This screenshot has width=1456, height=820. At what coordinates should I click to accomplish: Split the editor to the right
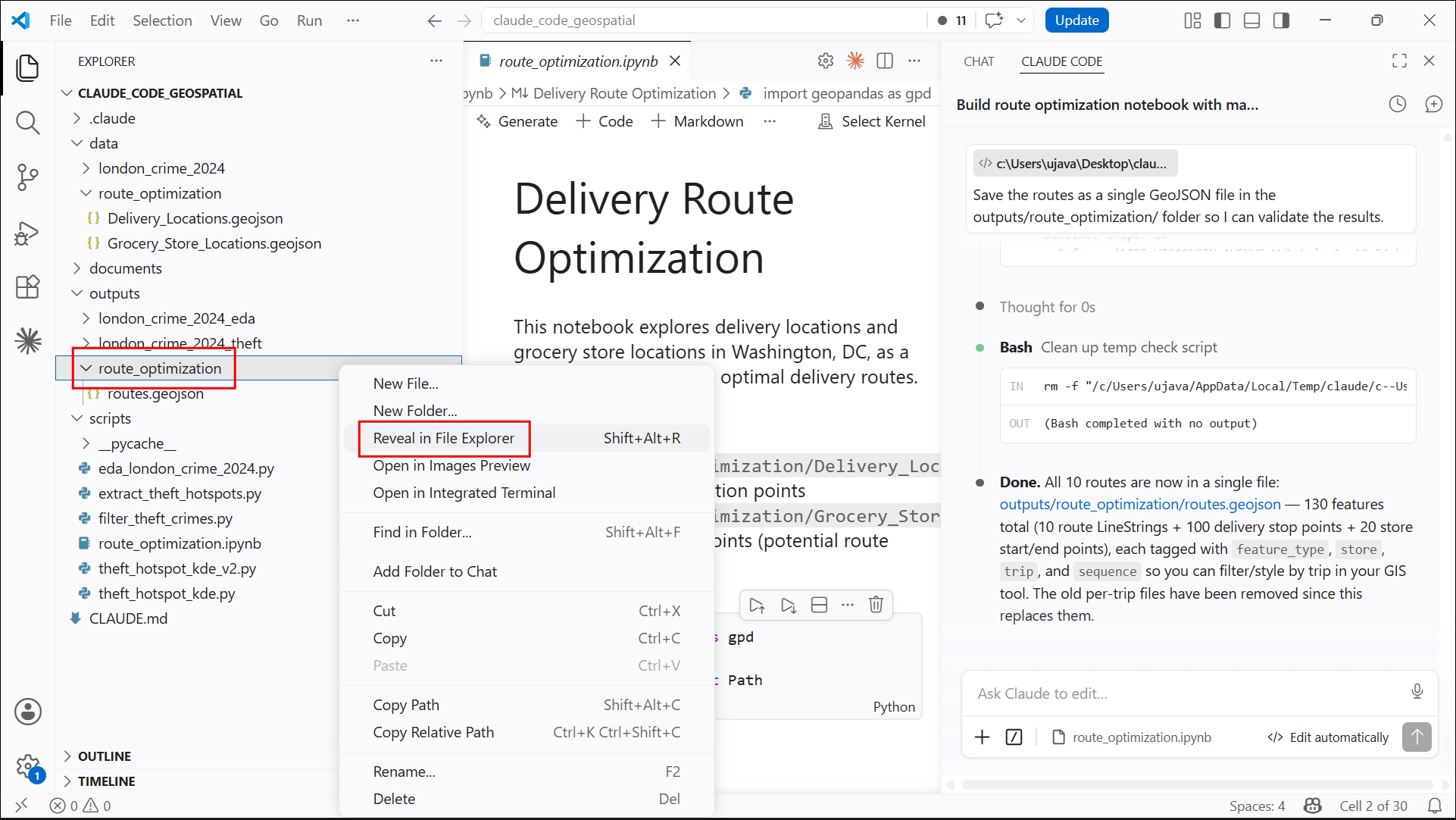click(885, 61)
